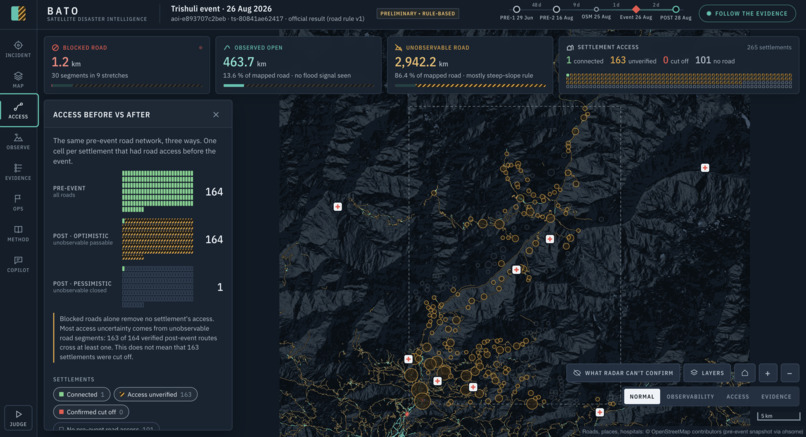Switch map mode to Normal
Screen dimensions: 806x437
(642, 396)
